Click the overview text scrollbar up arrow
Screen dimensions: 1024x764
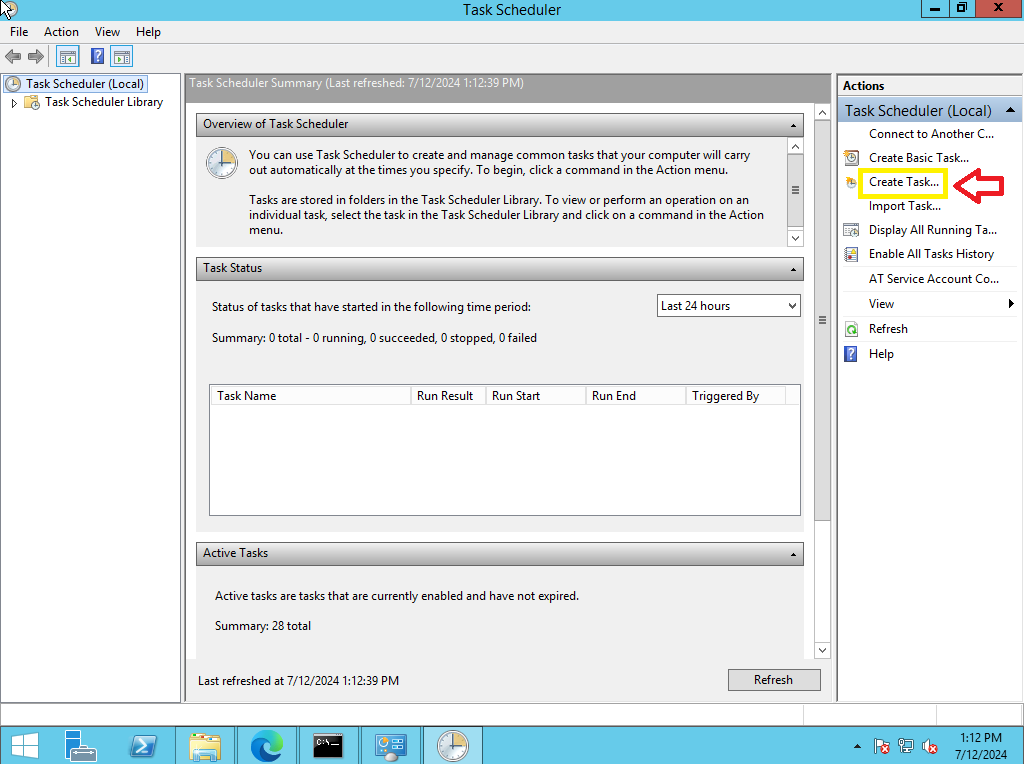[795, 146]
